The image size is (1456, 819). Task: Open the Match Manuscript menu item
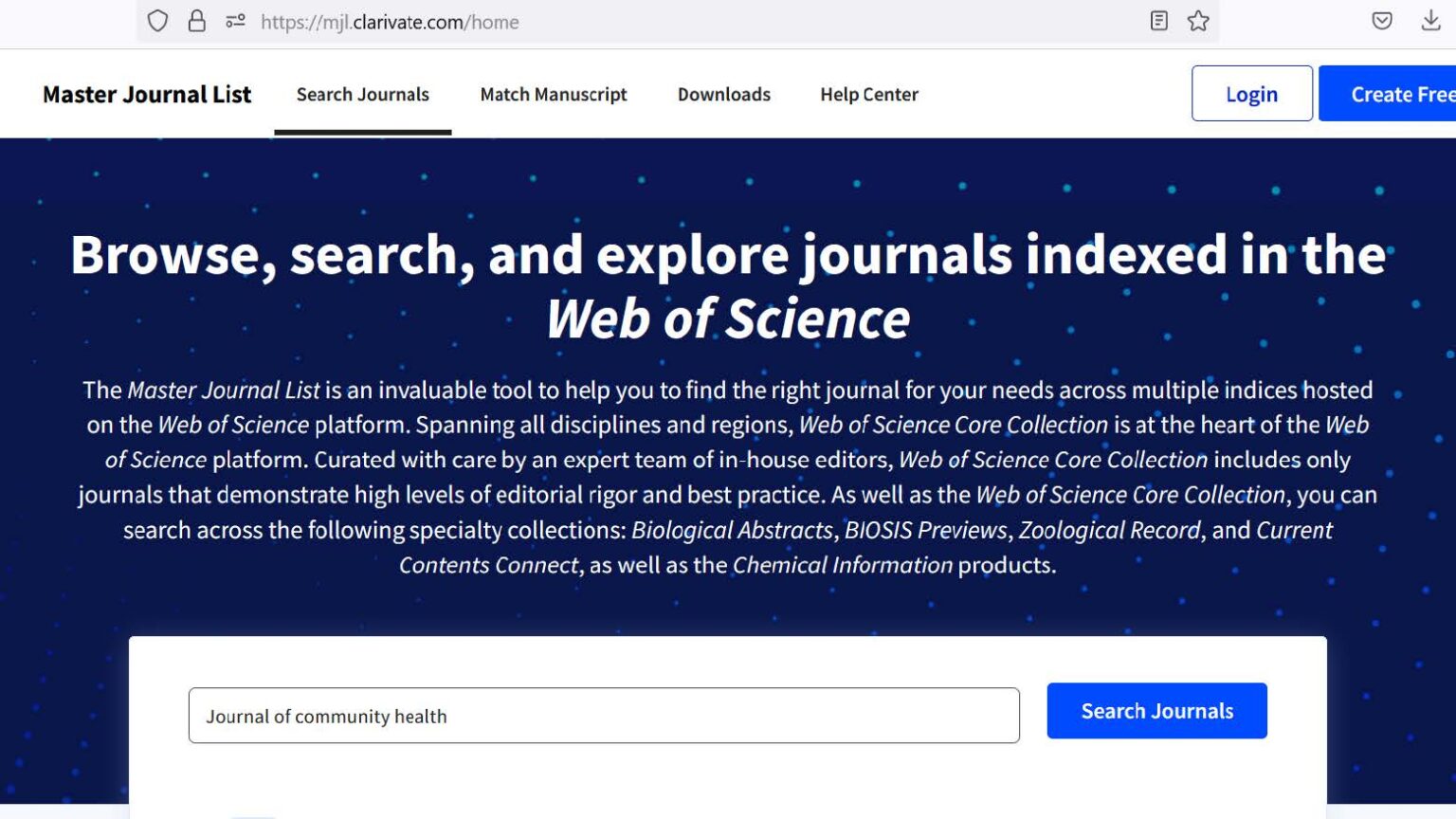click(554, 95)
